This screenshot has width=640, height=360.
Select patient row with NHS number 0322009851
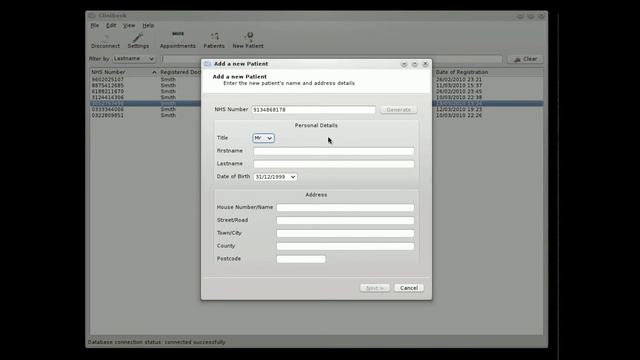click(108, 116)
